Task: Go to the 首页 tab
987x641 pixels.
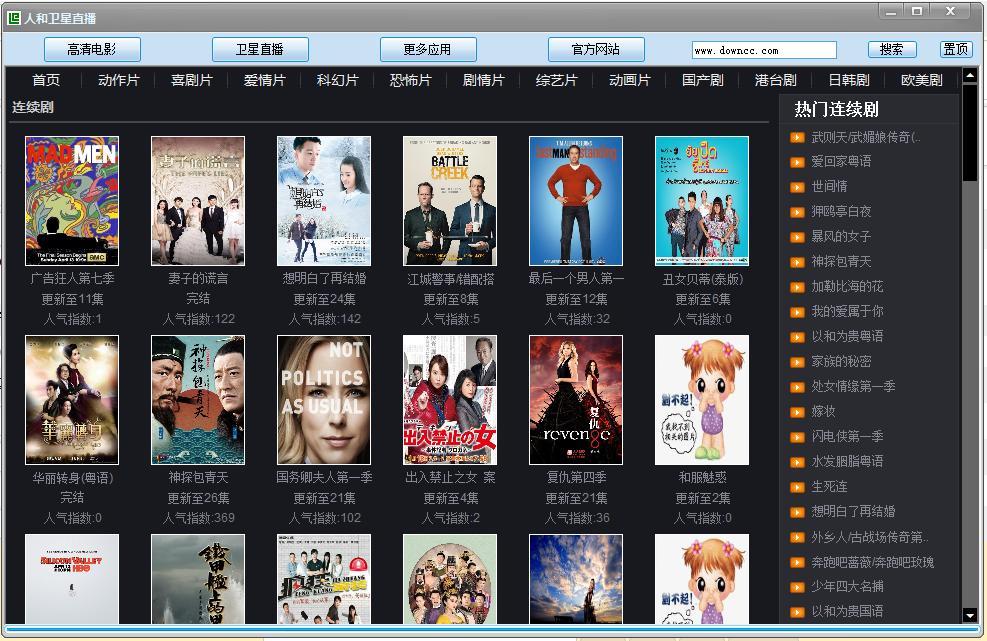Action: [46, 80]
